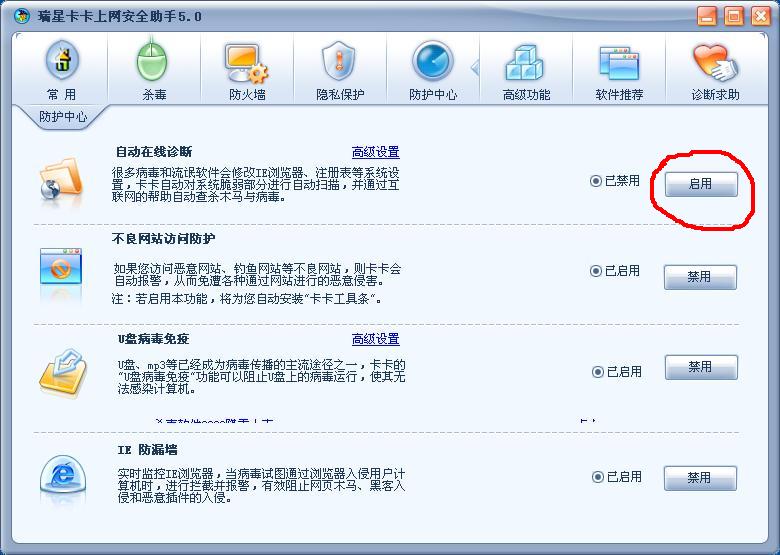
Task: Close the 瑞星卡卡 window
Action: click(x=761, y=16)
